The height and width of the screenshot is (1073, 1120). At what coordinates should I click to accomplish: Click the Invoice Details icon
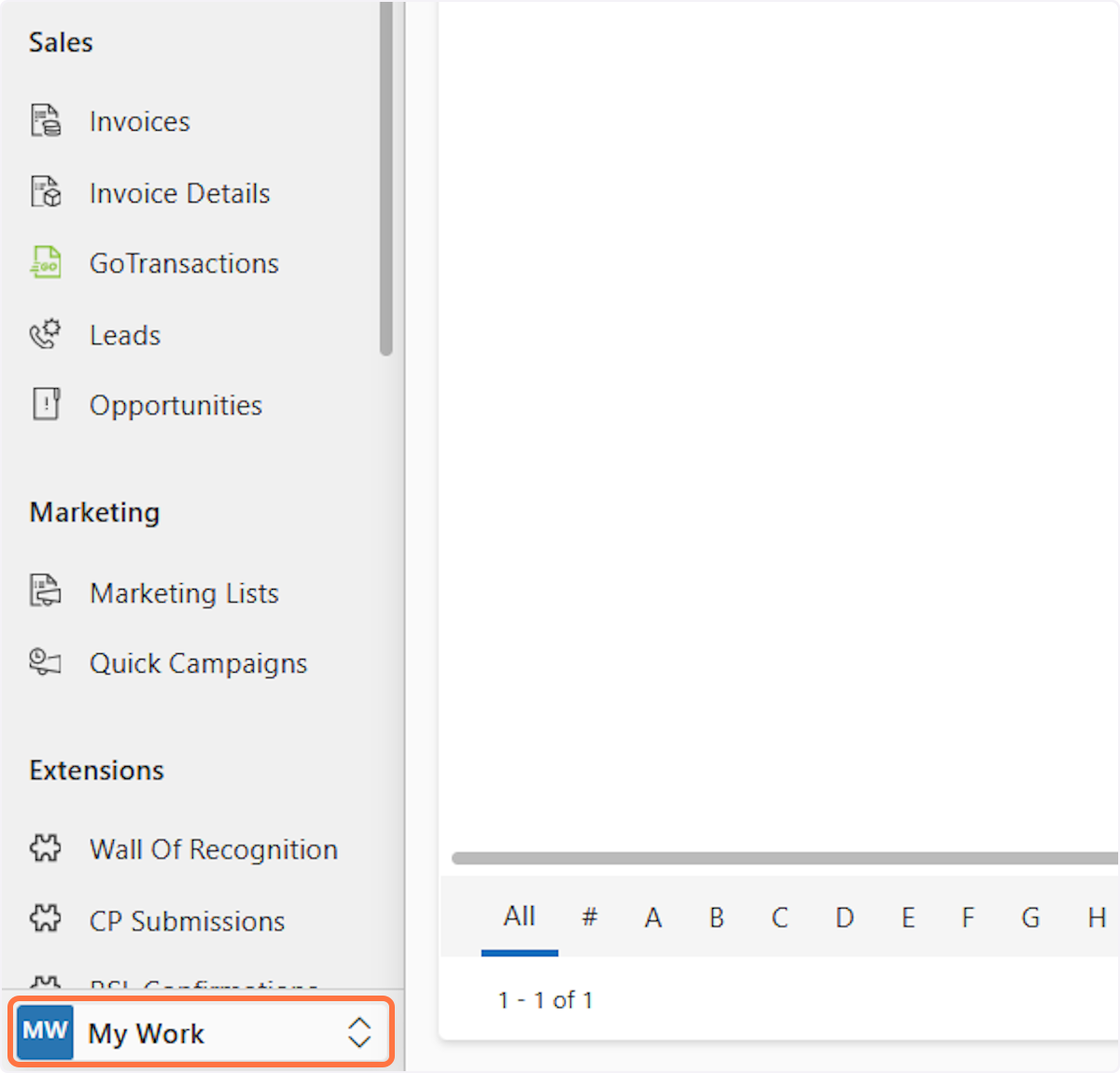pos(46,192)
